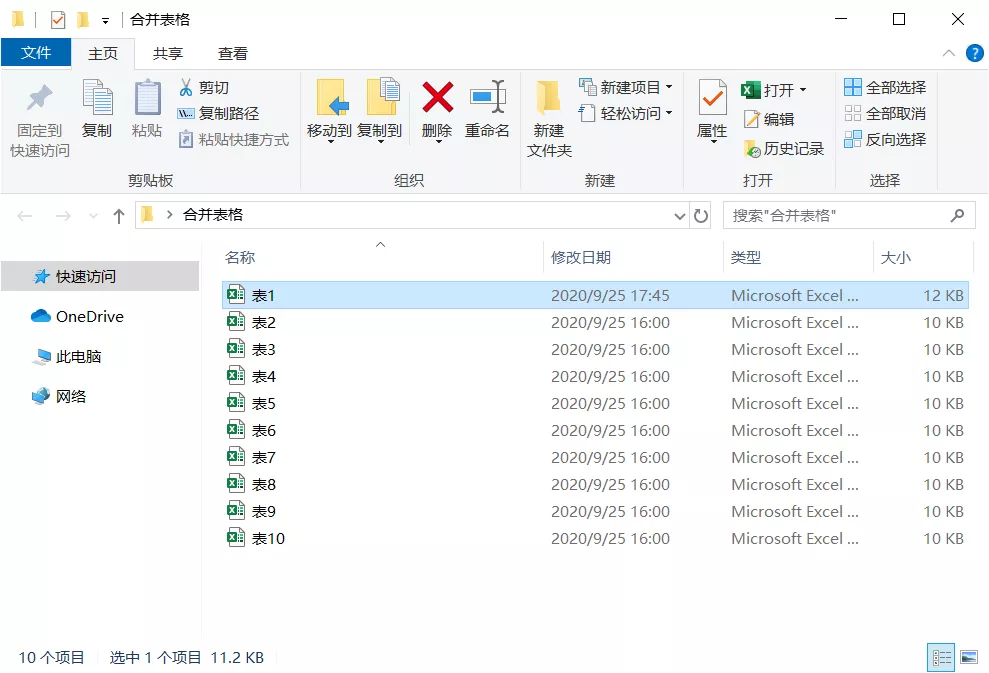Click the Copy to (复制到) icon
Screen dimensions: 989x673
[382, 97]
